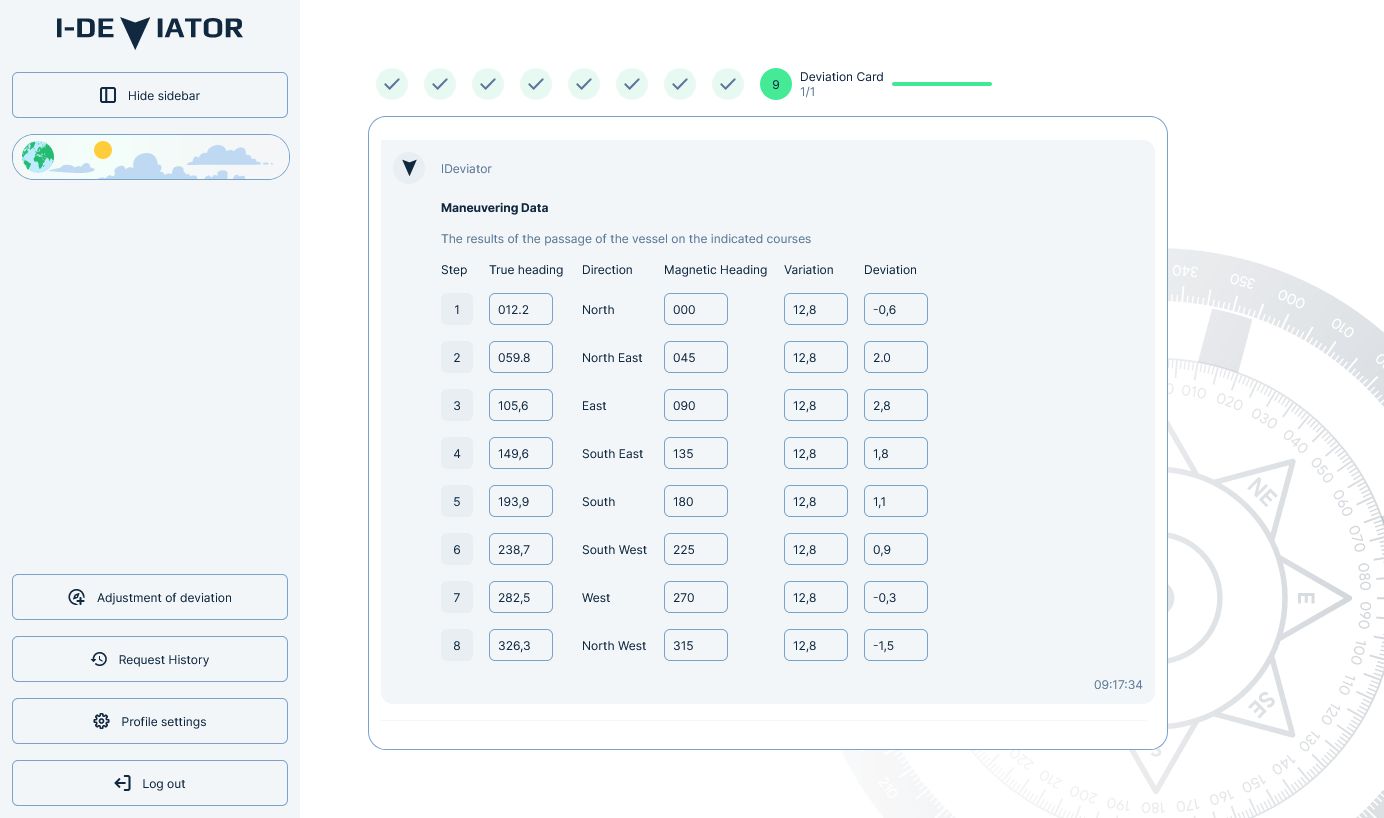Click the Deviation field showing 1,1

(x=896, y=501)
